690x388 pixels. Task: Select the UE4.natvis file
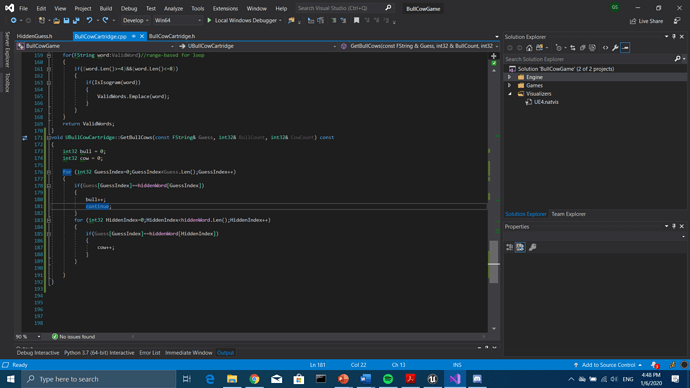(546, 102)
